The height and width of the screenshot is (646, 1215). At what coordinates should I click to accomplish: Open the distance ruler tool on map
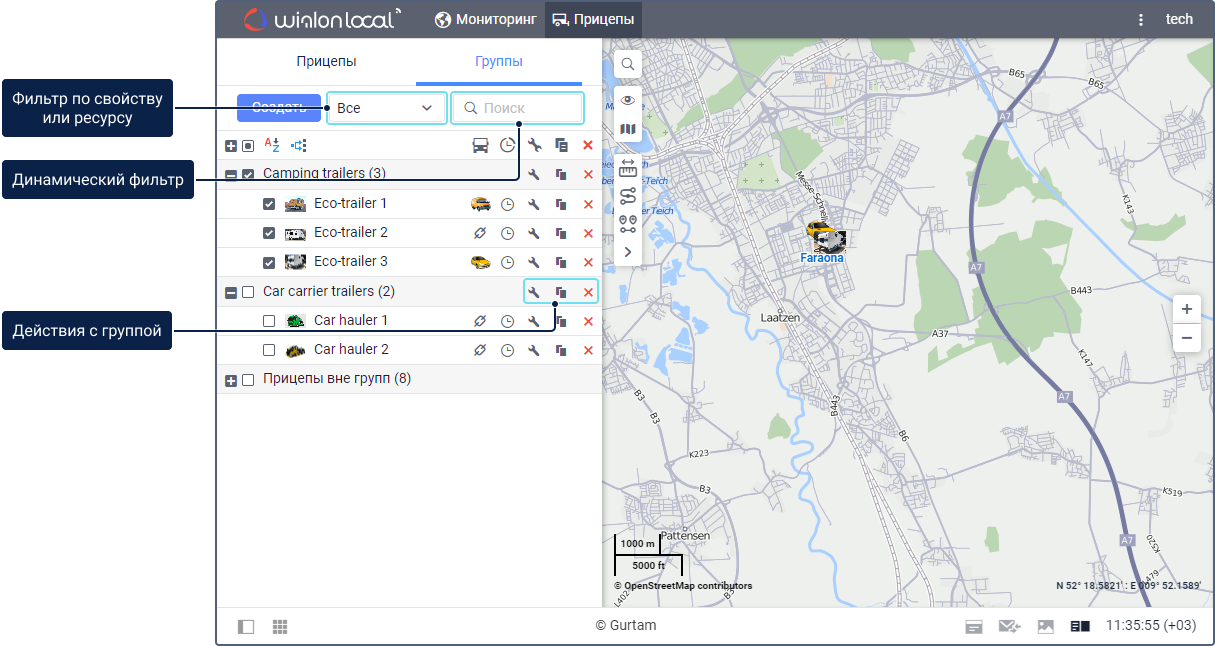(628, 168)
